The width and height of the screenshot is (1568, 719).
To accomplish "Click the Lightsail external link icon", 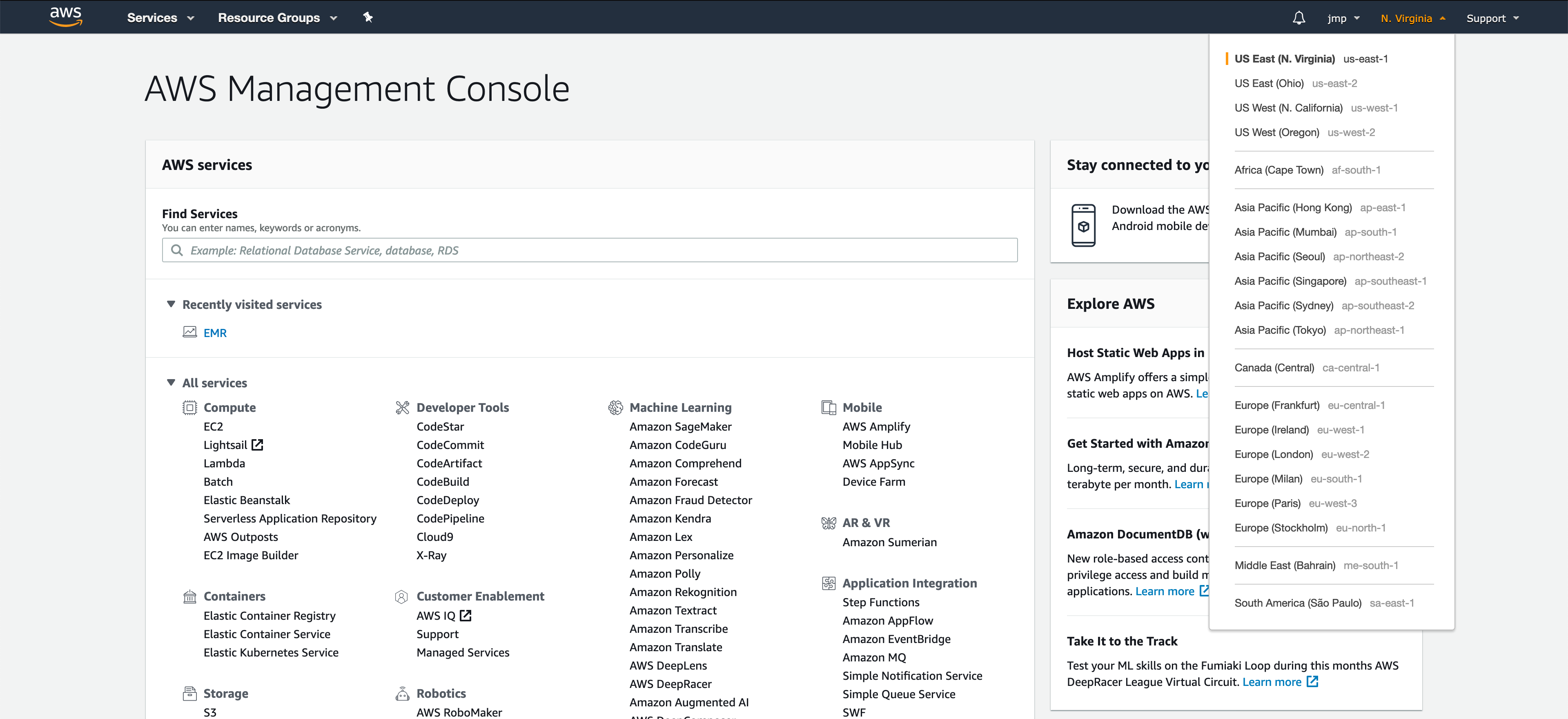I will coord(258,444).
